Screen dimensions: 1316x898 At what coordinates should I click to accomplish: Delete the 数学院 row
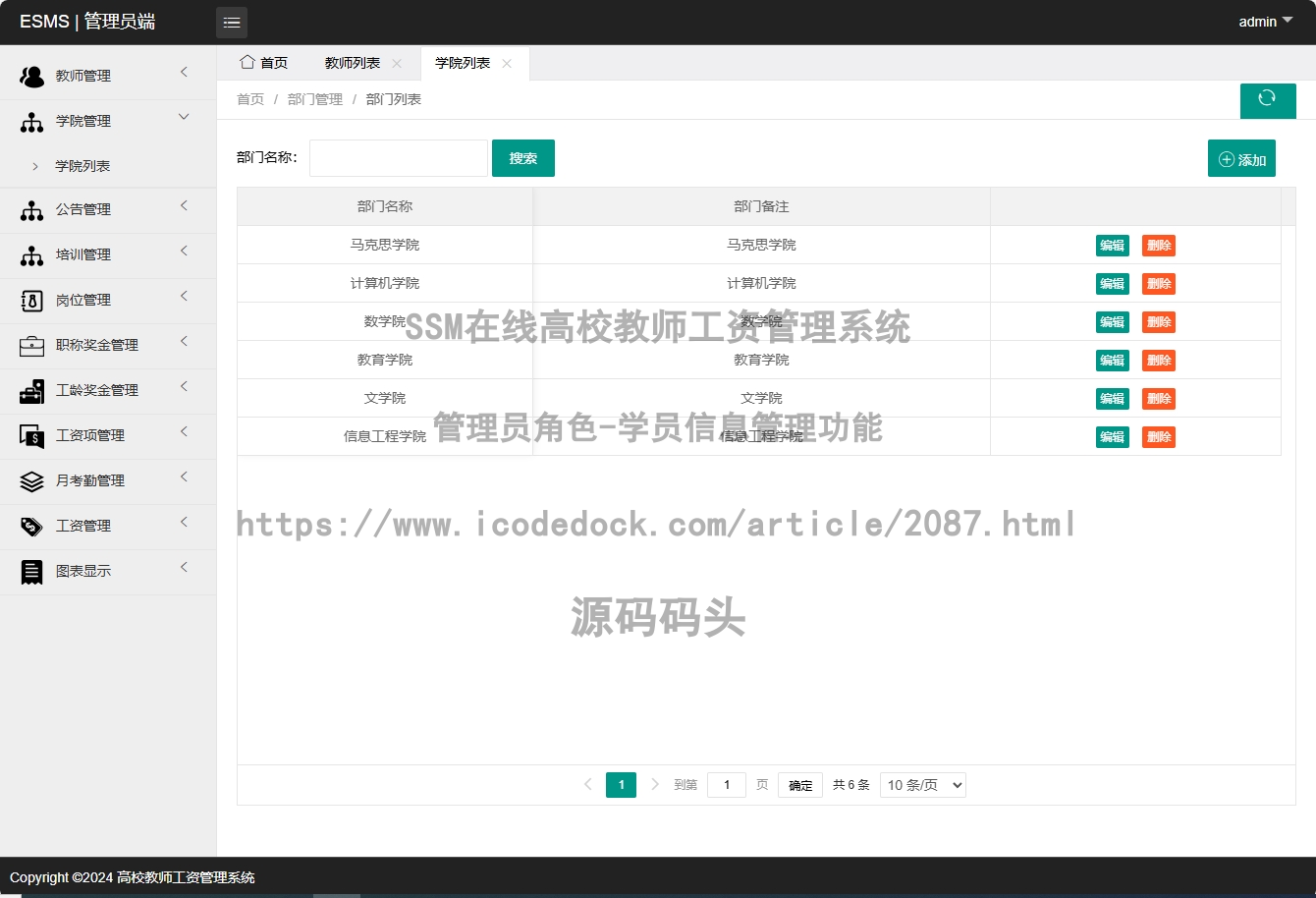click(x=1159, y=322)
